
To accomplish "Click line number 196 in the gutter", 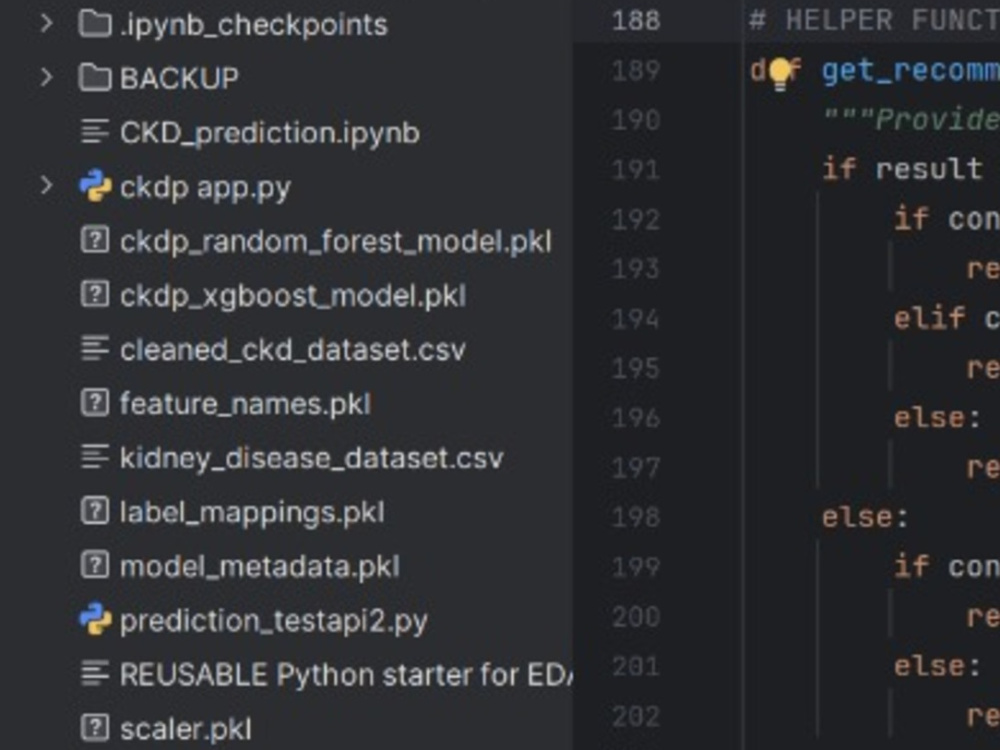I will pyautogui.click(x=635, y=418).
